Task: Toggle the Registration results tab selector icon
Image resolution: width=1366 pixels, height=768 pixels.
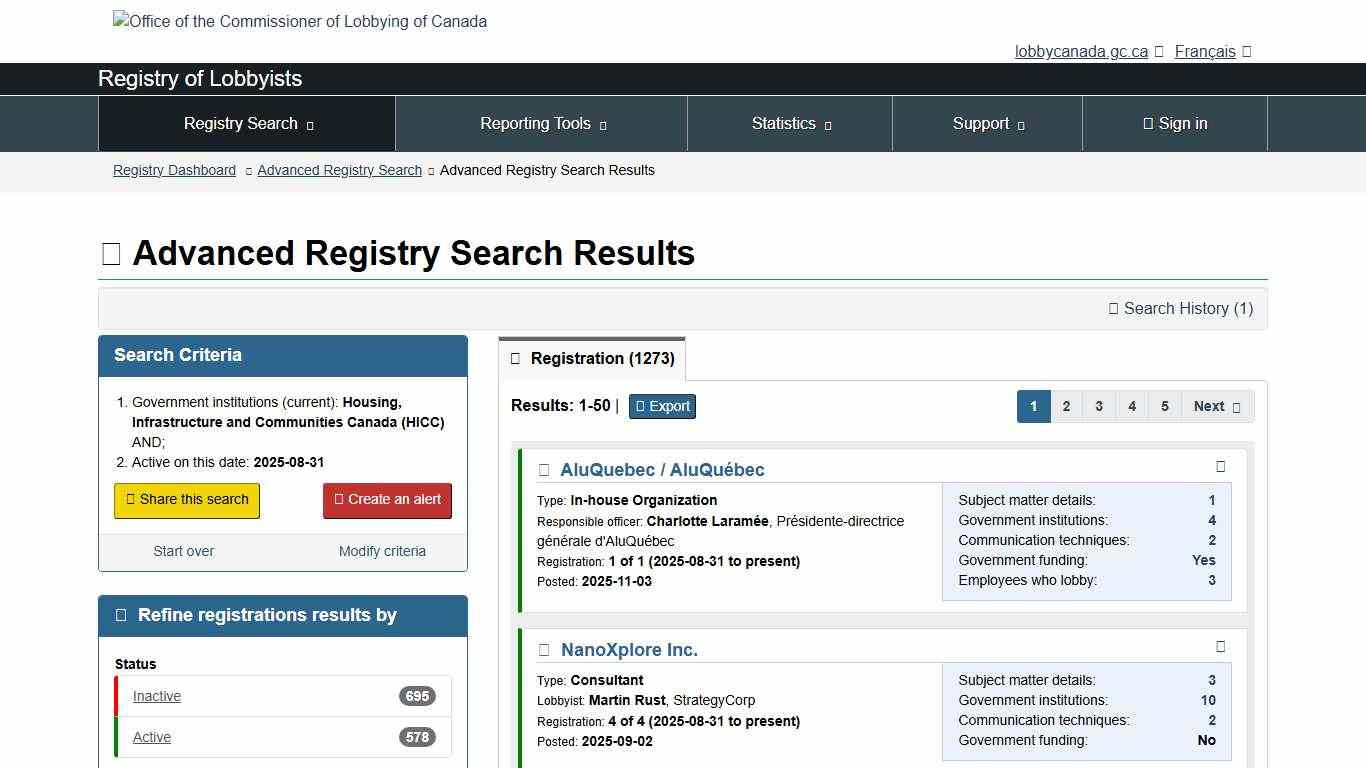Action: pyautogui.click(x=516, y=358)
